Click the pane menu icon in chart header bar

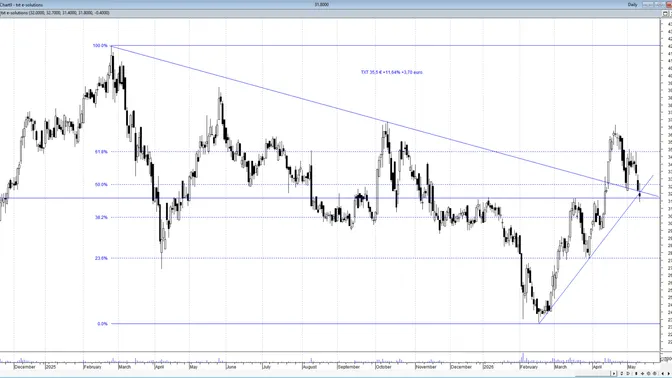point(665,13)
